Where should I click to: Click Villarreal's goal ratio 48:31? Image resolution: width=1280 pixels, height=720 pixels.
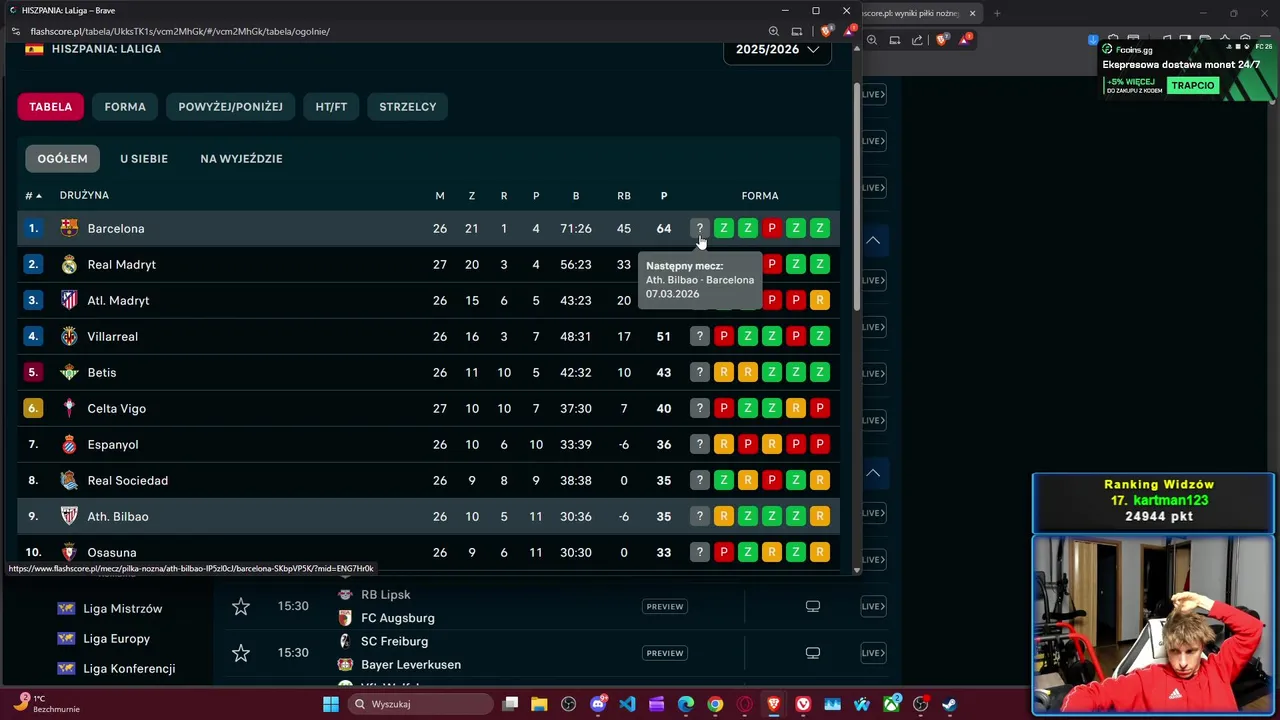[576, 336]
